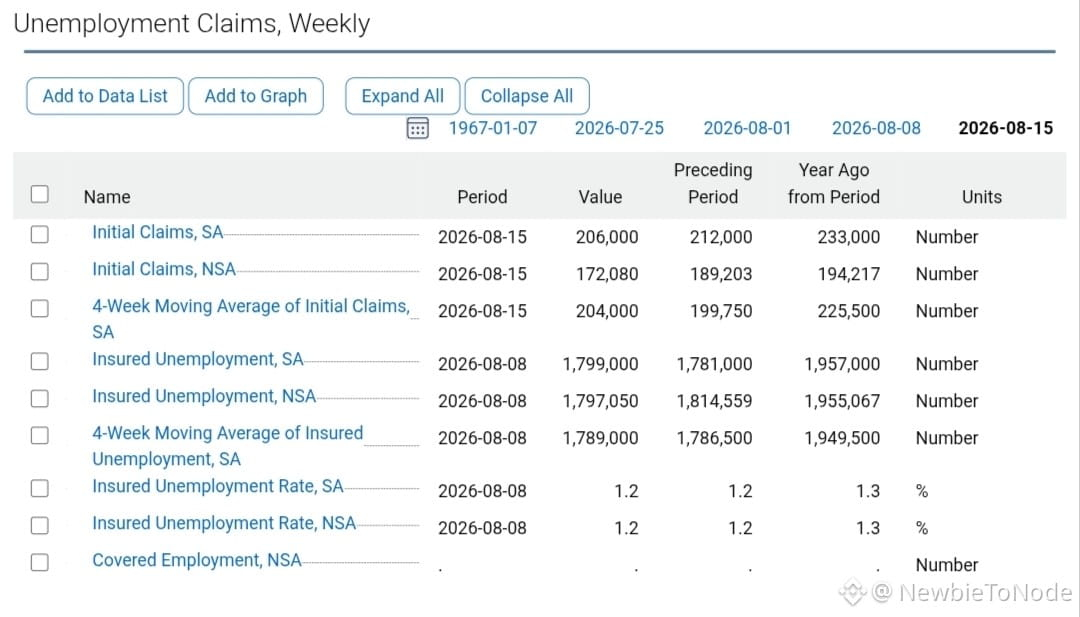
Task: Open the Initial Claims, SA series link
Action: (x=158, y=233)
